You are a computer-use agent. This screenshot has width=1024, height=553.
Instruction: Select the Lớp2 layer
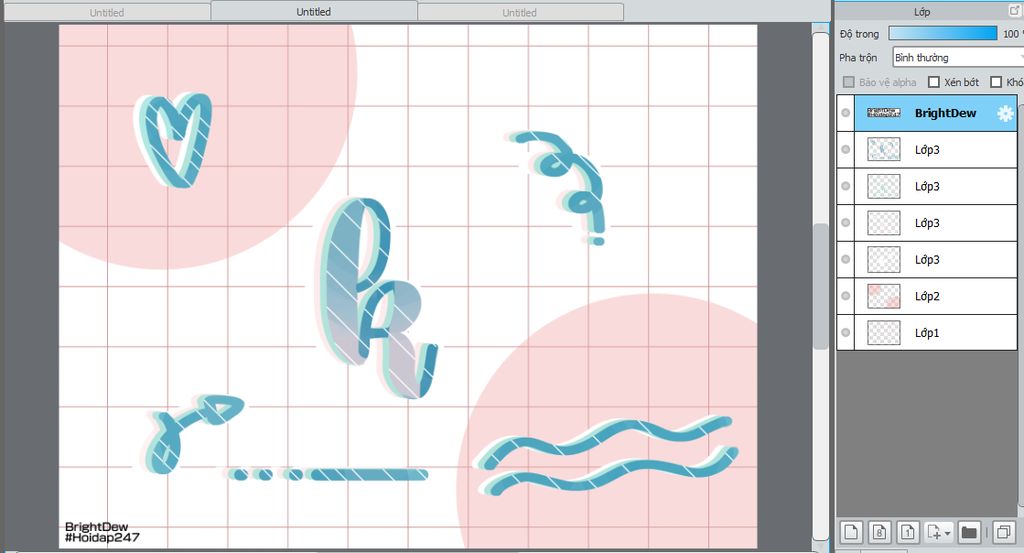pos(935,296)
